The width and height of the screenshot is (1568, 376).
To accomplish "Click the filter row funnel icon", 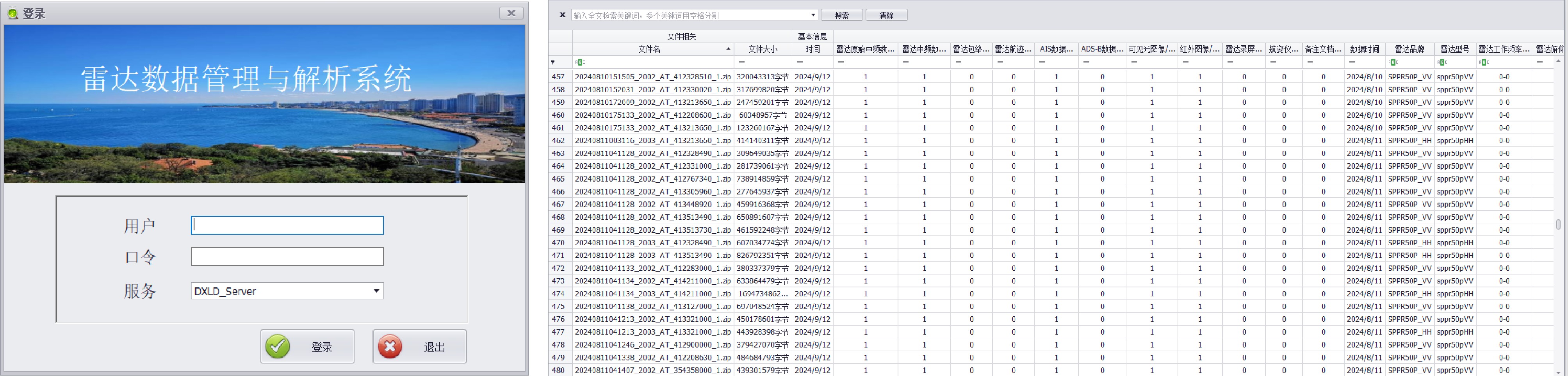I will pyautogui.click(x=553, y=62).
